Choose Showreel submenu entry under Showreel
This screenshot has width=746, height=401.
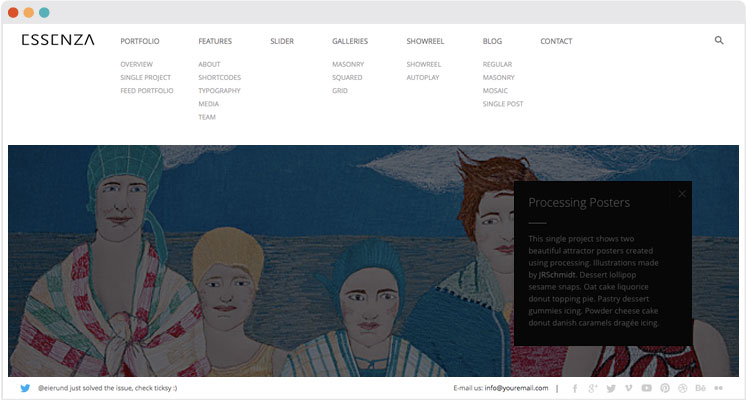(424, 64)
